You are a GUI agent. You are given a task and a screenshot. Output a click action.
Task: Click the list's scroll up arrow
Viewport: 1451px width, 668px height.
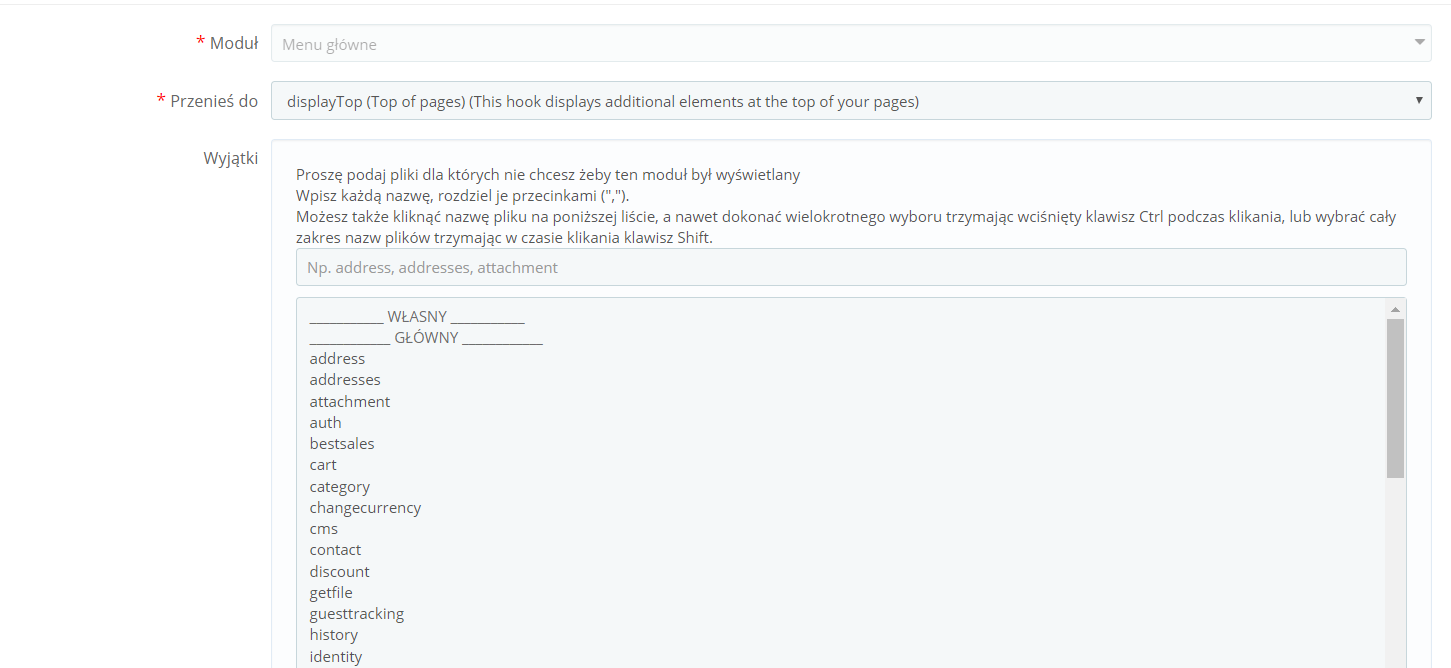pos(1395,309)
